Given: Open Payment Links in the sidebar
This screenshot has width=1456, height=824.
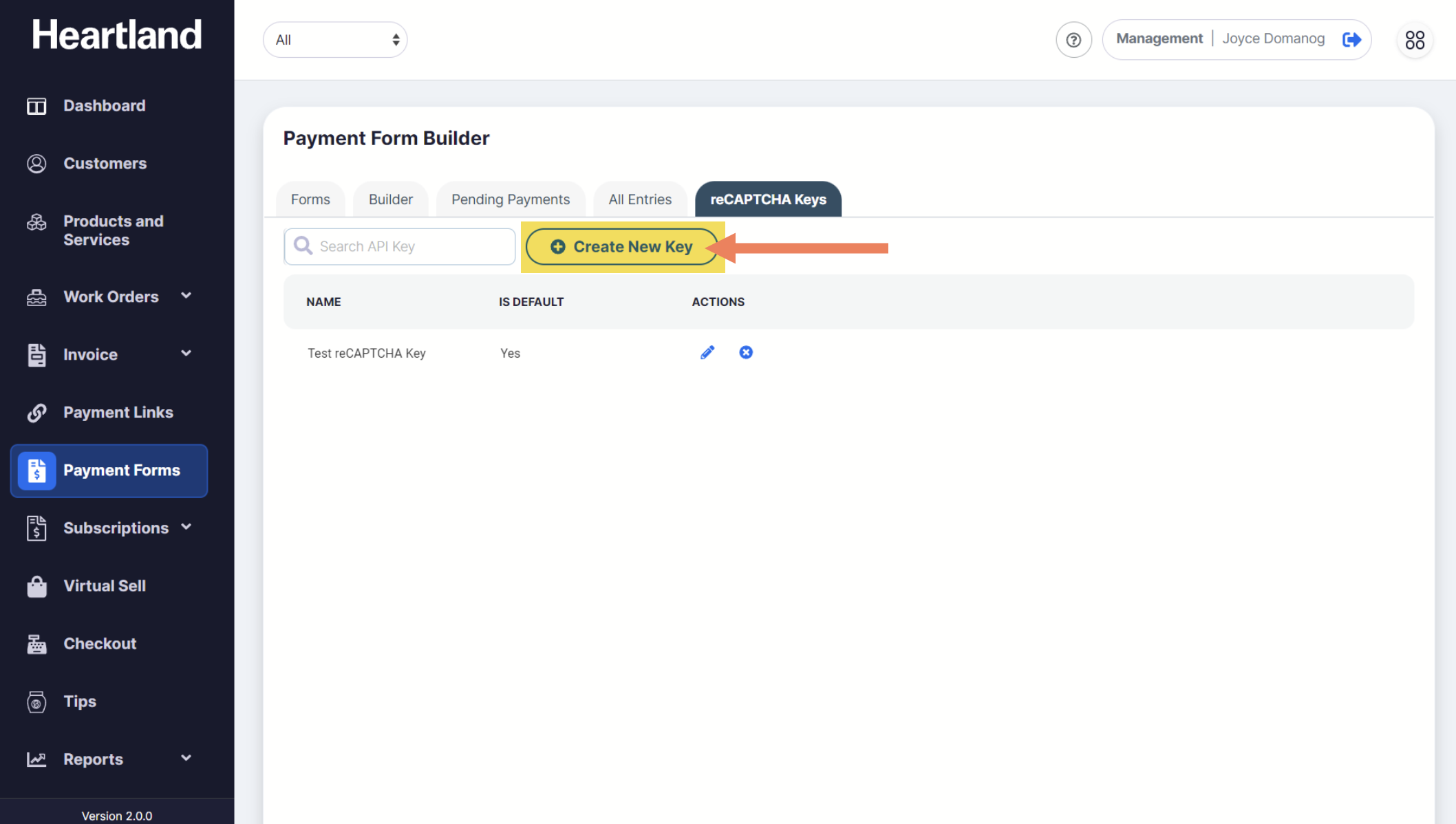Looking at the screenshot, I should (x=118, y=413).
